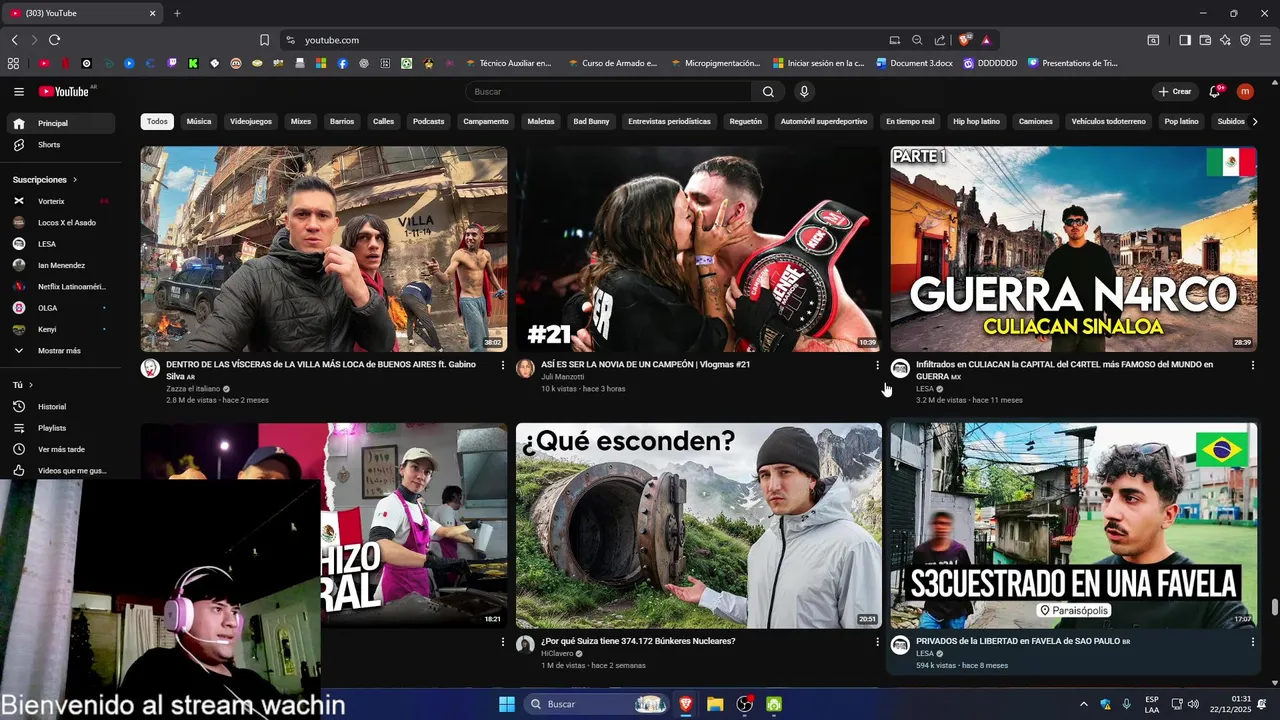Viewport: 1280px width, 720px height.
Task: Open options for Zazza el italiano video
Action: click(x=503, y=366)
